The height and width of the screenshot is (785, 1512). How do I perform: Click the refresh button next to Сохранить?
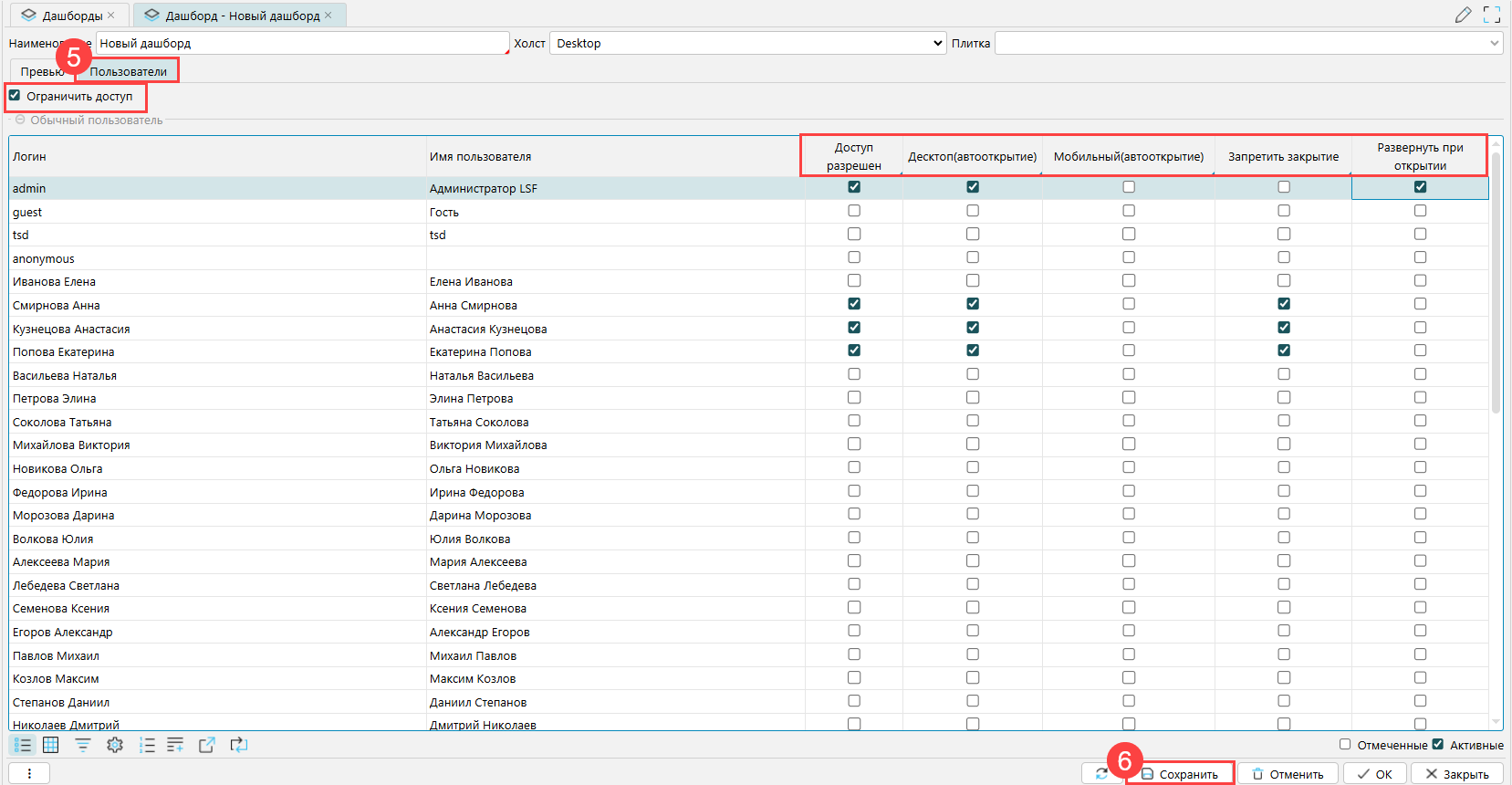pyautogui.click(x=1102, y=773)
